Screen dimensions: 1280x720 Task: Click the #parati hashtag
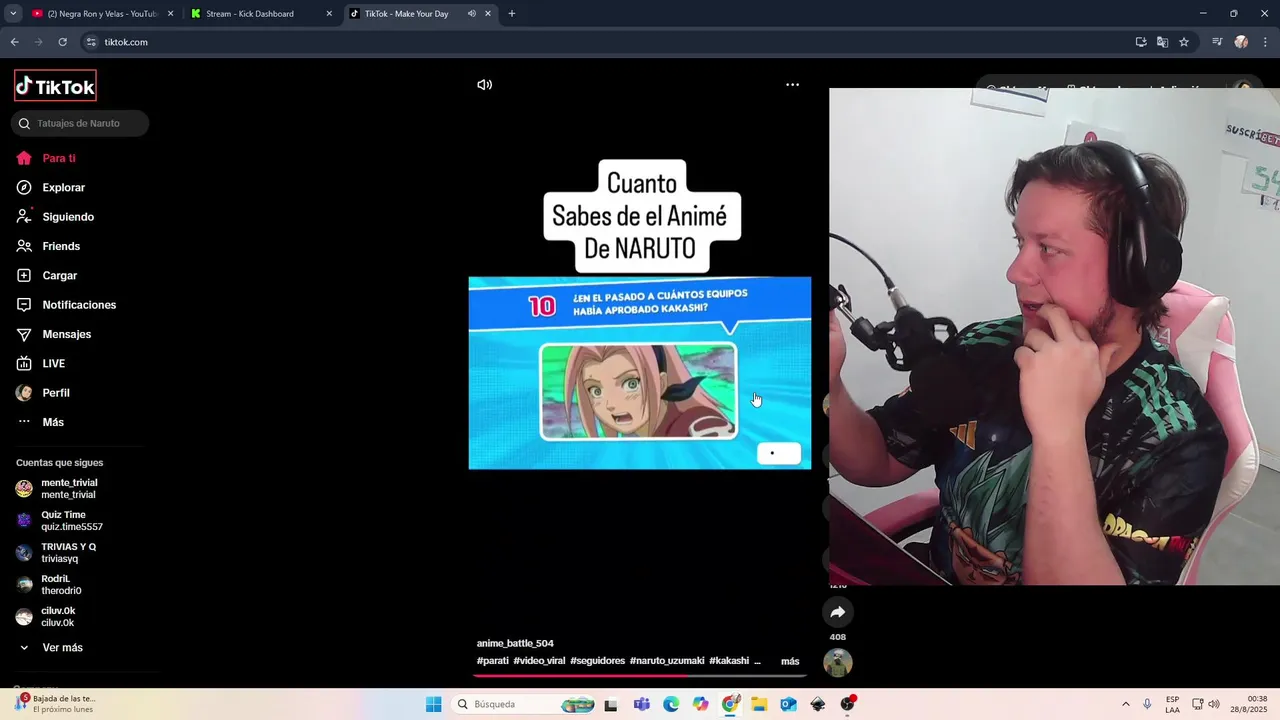(493, 661)
